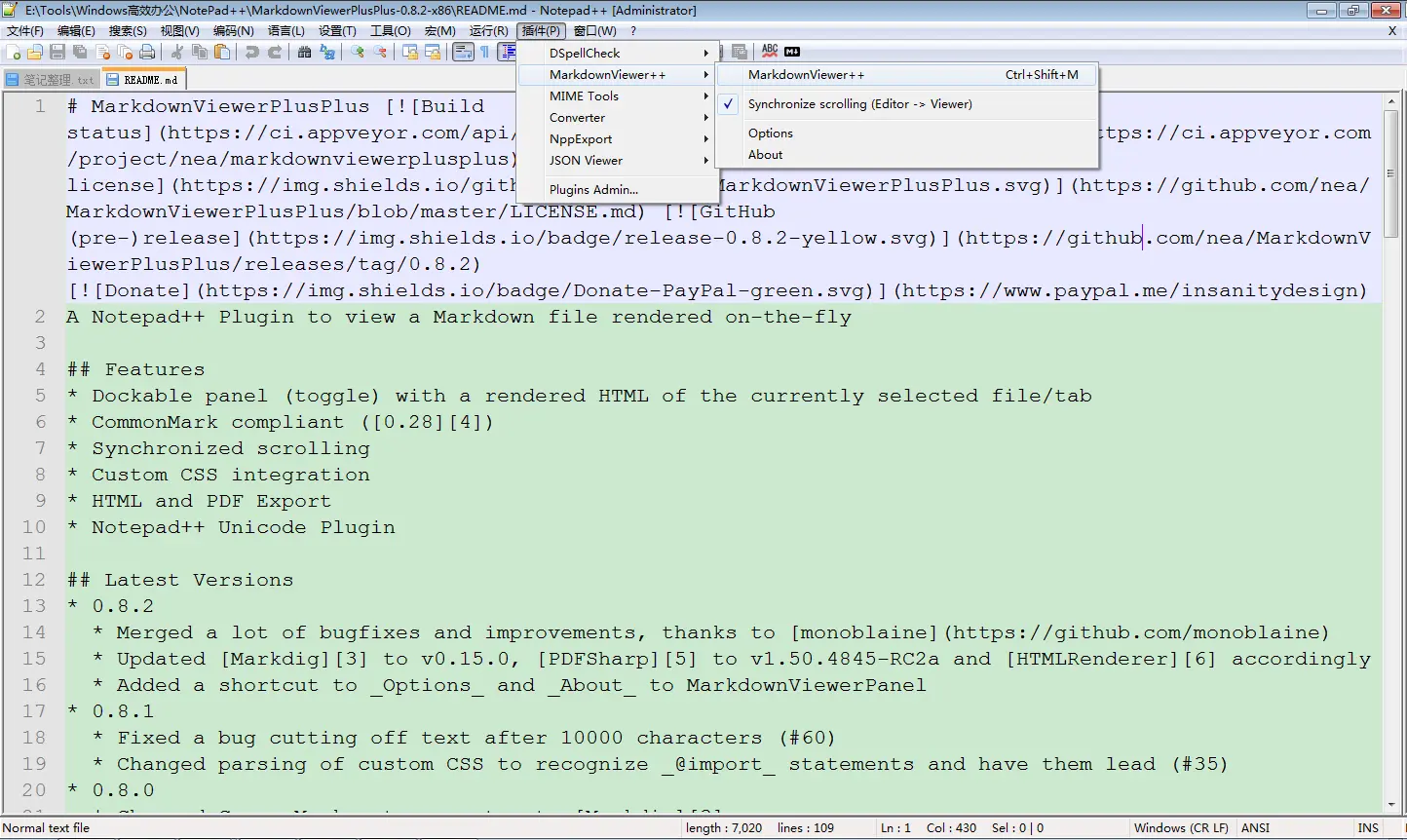1407x840 pixels.
Task: Click the INS insert mode indicator
Action: [1368, 828]
